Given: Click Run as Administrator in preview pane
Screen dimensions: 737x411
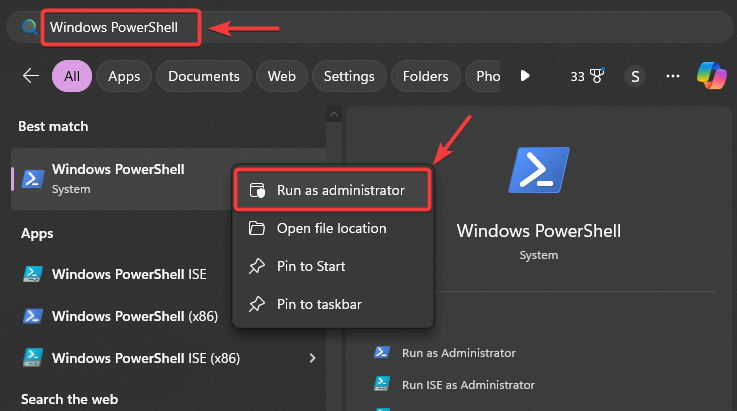Looking at the screenshot, I should 459,352.
